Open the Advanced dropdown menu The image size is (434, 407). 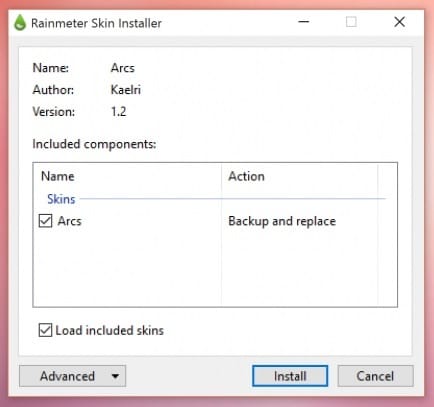tap(72, 376)
